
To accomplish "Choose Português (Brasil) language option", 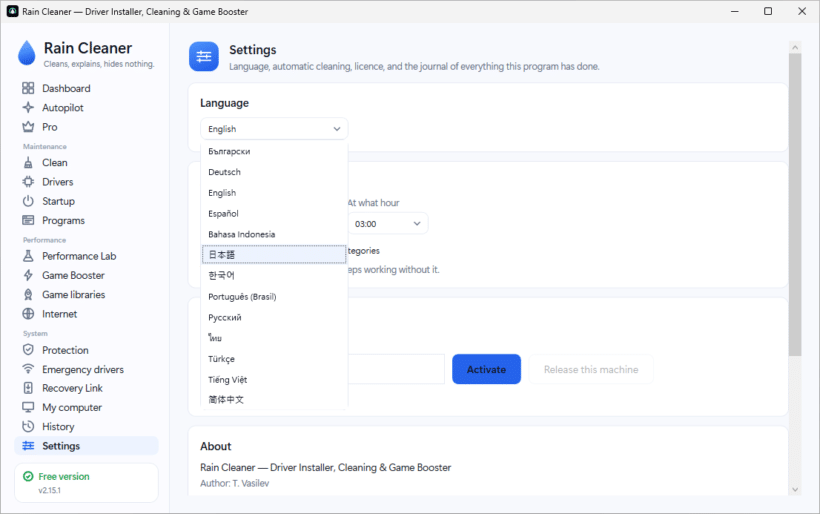I will pyautogui.click(x=274, y=296).
